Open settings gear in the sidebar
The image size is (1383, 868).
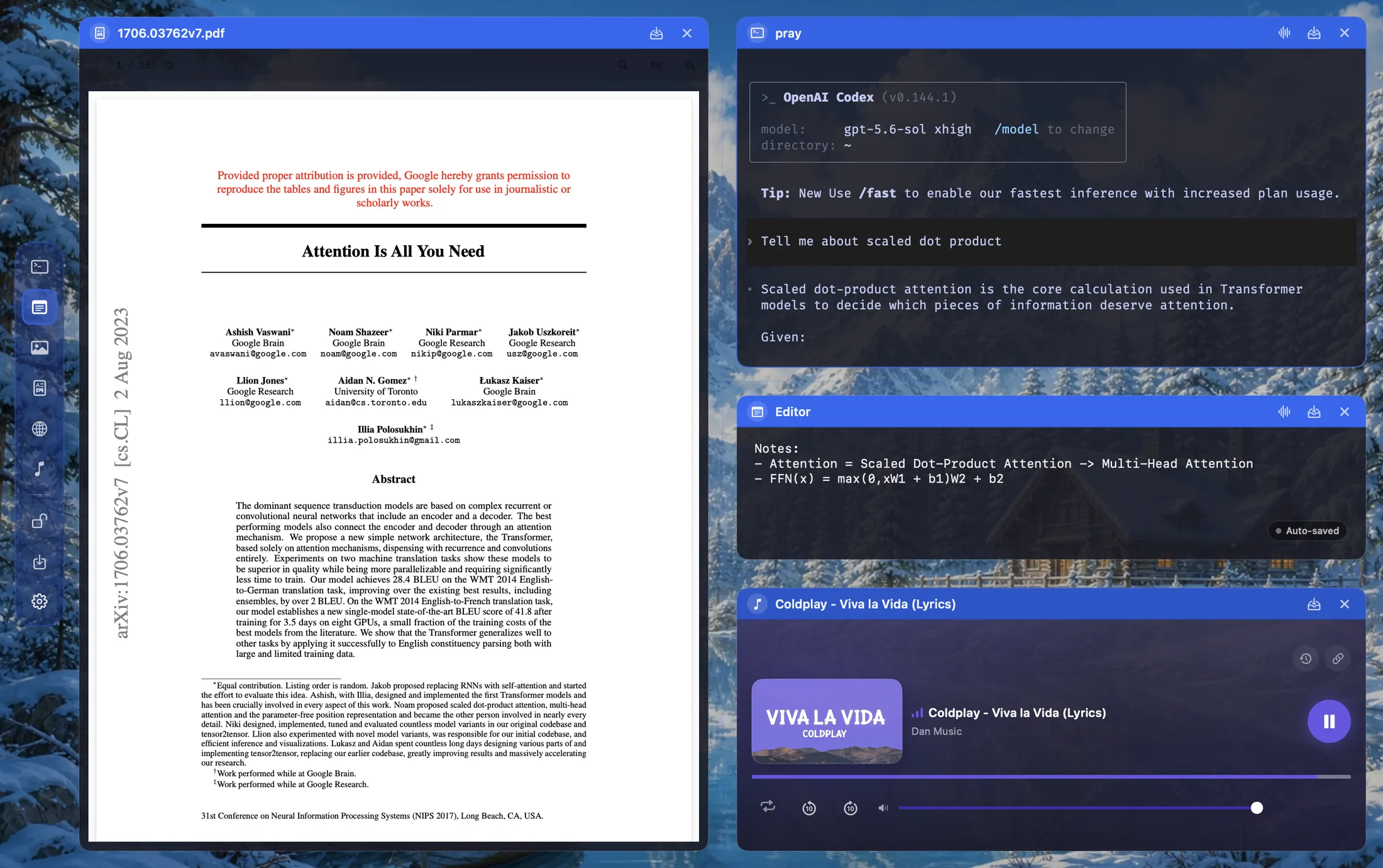pos(40,602)
